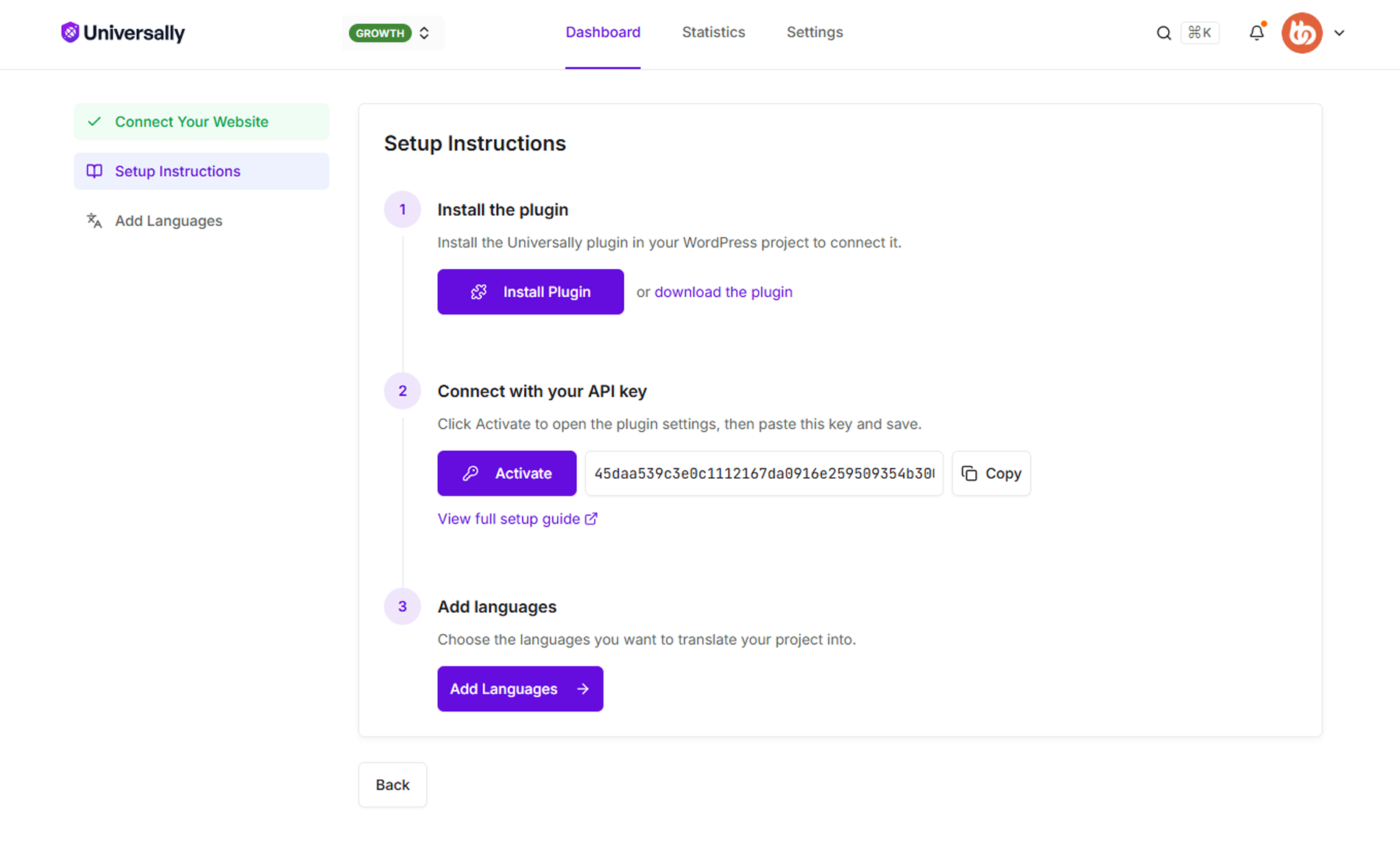The height and width of the screenshot is (844, 1400).
Task: Open Add Languages sidebar item
Action: point(201,221)
